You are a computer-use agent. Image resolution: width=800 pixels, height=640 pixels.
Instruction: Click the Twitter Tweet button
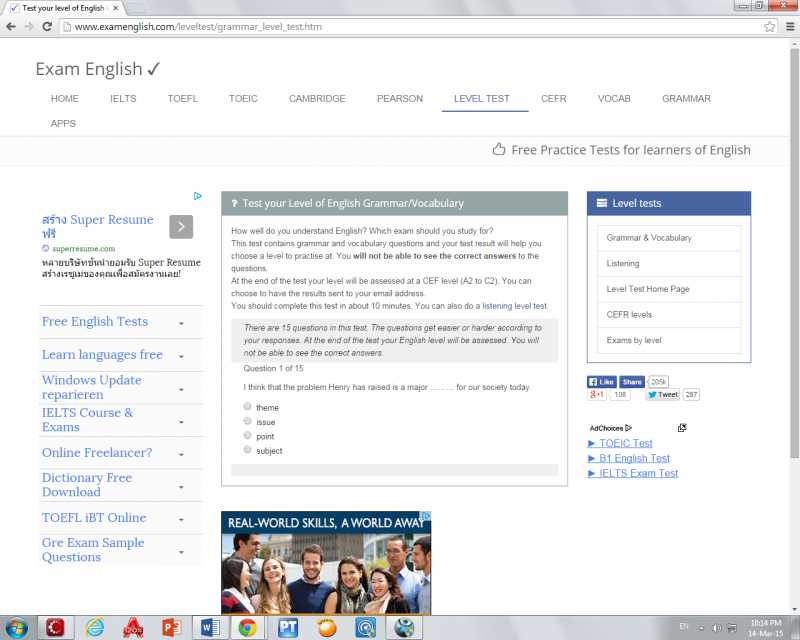(663, 395)
